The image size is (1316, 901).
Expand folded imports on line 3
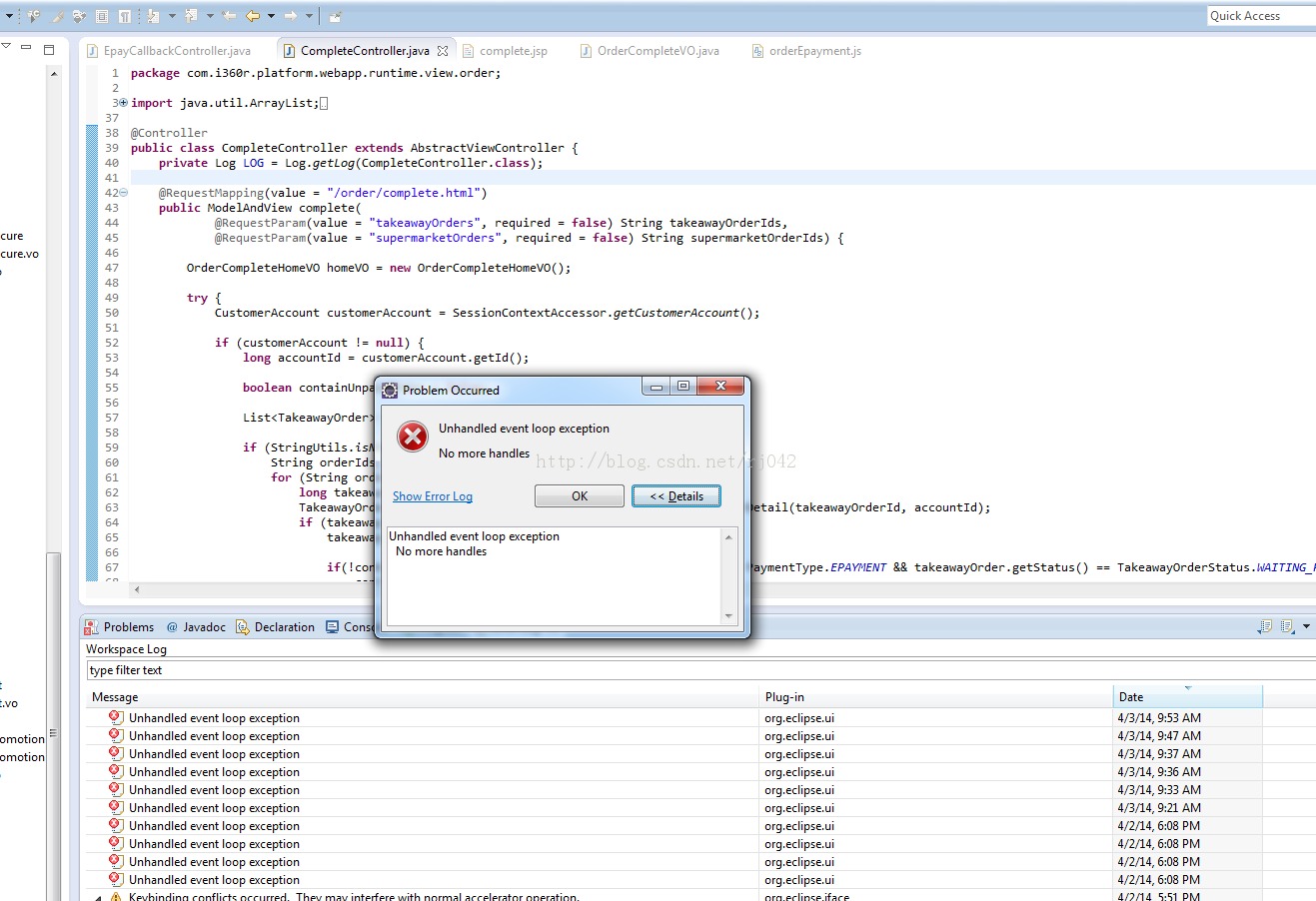tap(123, 103)
